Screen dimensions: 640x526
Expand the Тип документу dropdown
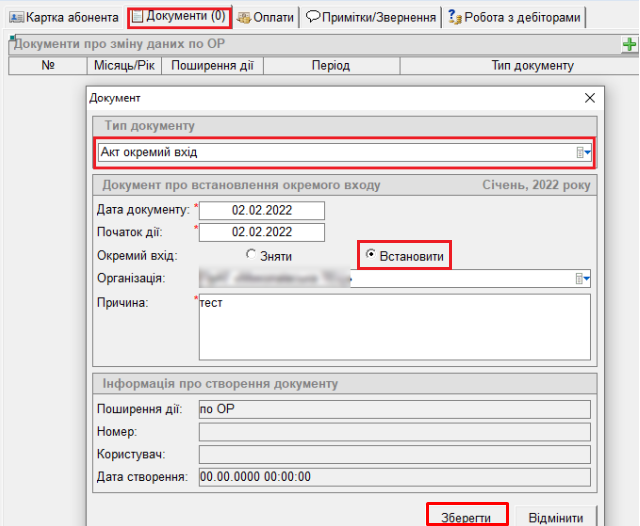coord(587,153)
